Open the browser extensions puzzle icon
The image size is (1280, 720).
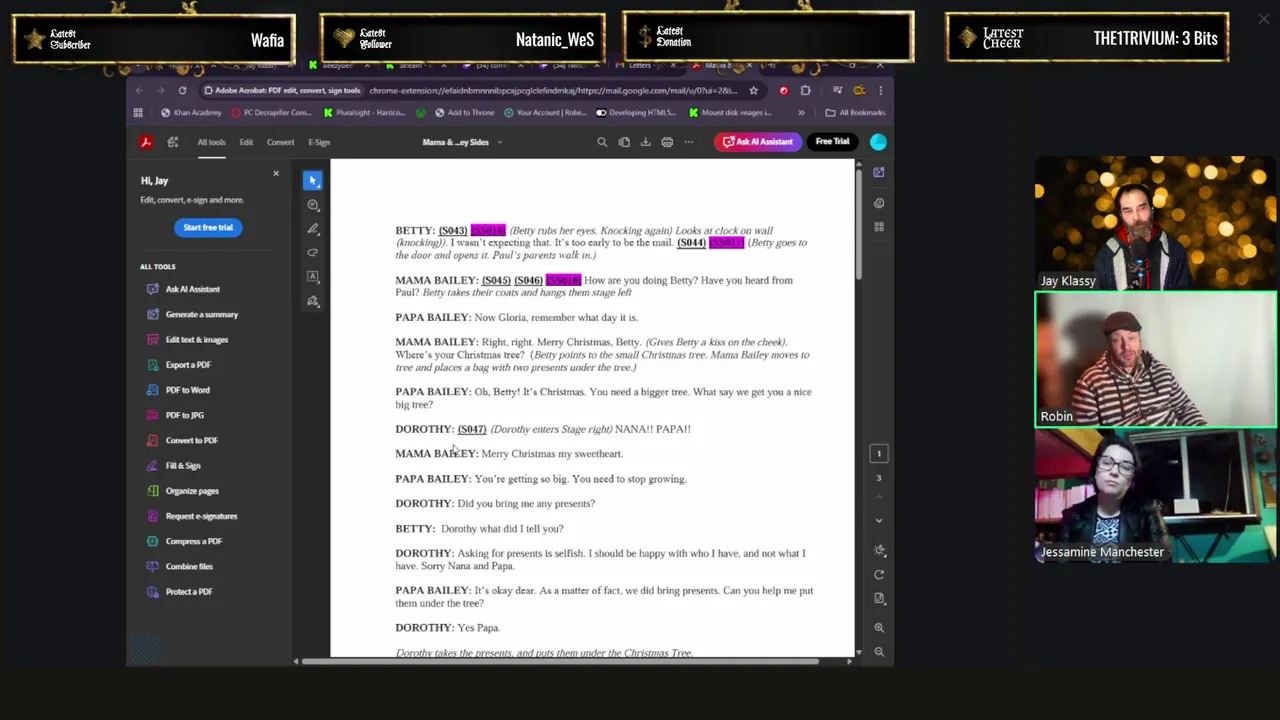805,90
